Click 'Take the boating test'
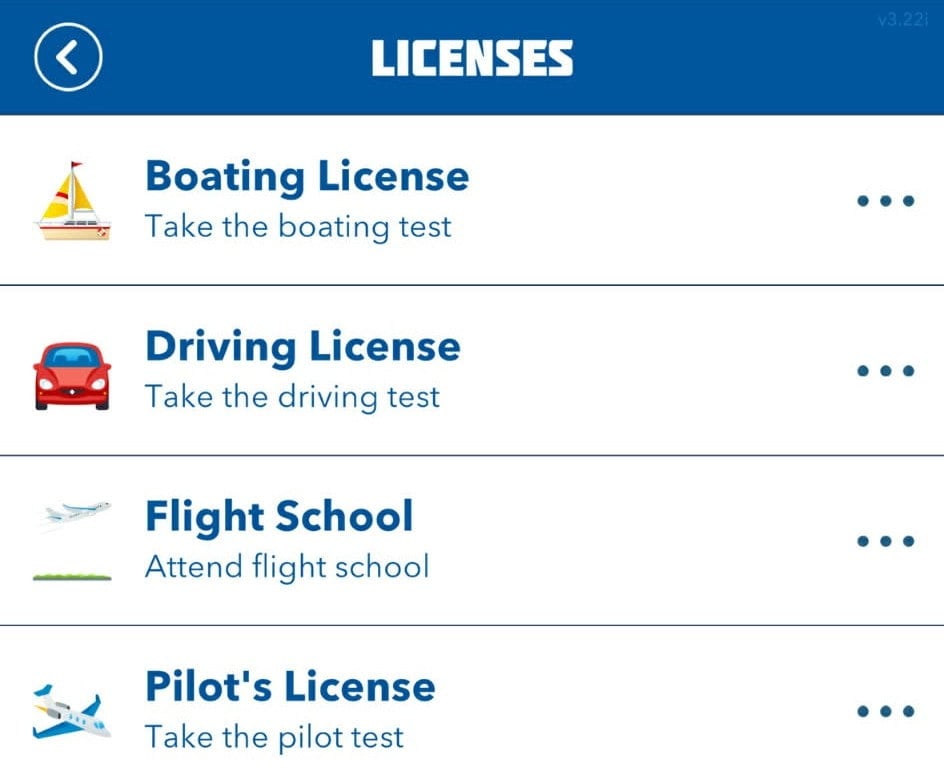 tap(298, 227)
